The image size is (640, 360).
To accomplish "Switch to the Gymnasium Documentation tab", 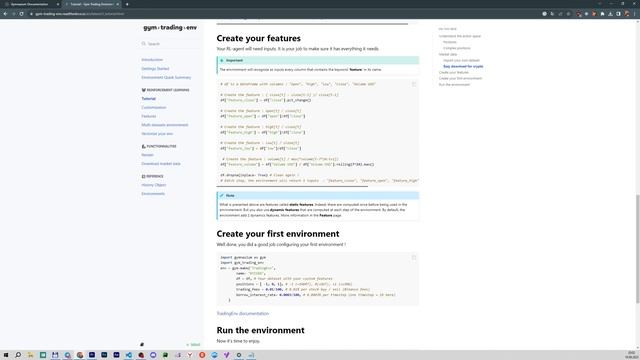I will [29, 4].
